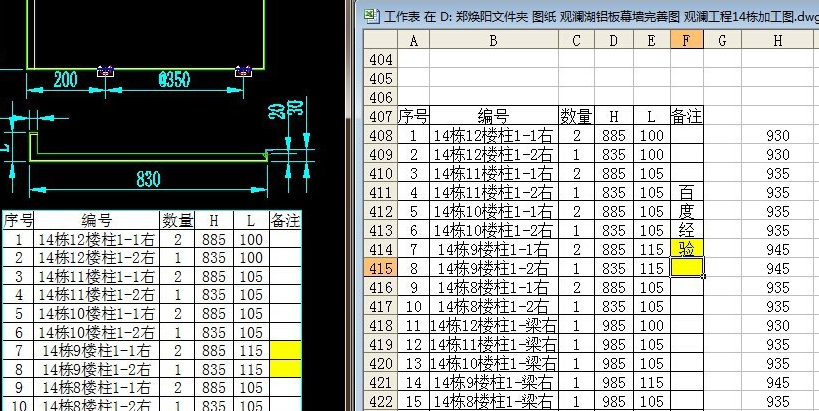Click the yellow 备注 cell in CAD table
Screen dimensions: 819x411
tap(285, 361)
